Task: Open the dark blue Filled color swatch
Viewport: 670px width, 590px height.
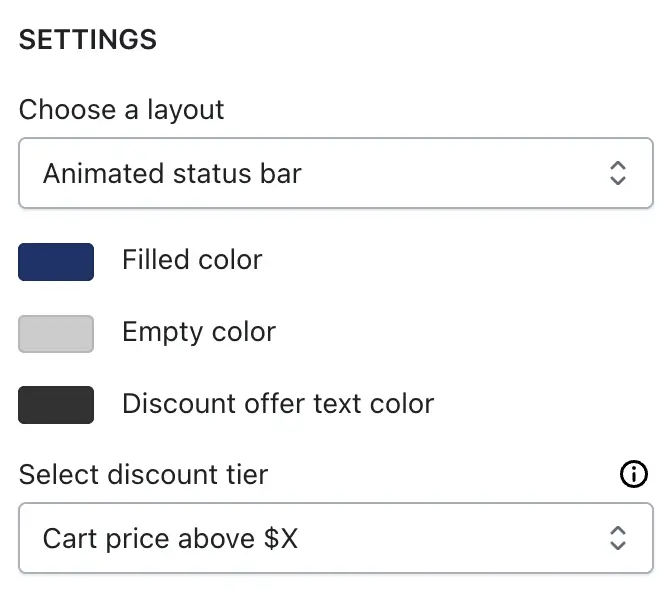Action: [x=56, y=262]
